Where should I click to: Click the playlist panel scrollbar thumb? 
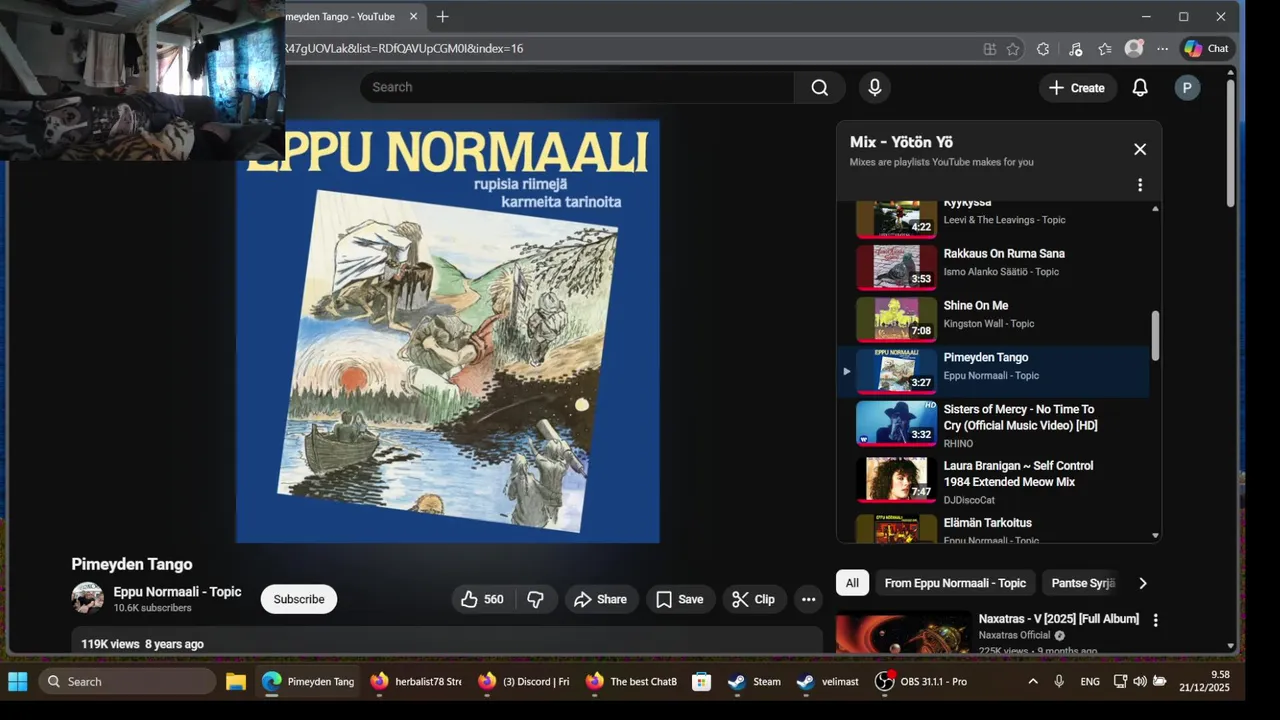click(1156, 335)
